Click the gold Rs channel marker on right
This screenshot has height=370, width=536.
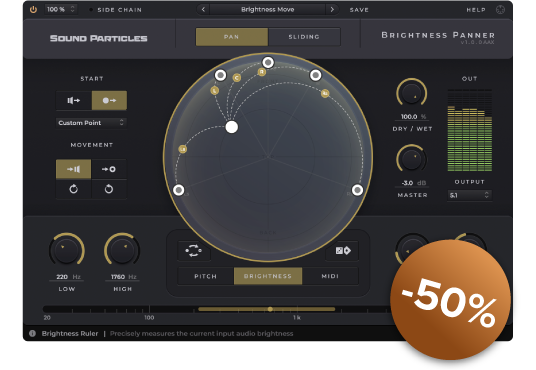pos(325,93)
